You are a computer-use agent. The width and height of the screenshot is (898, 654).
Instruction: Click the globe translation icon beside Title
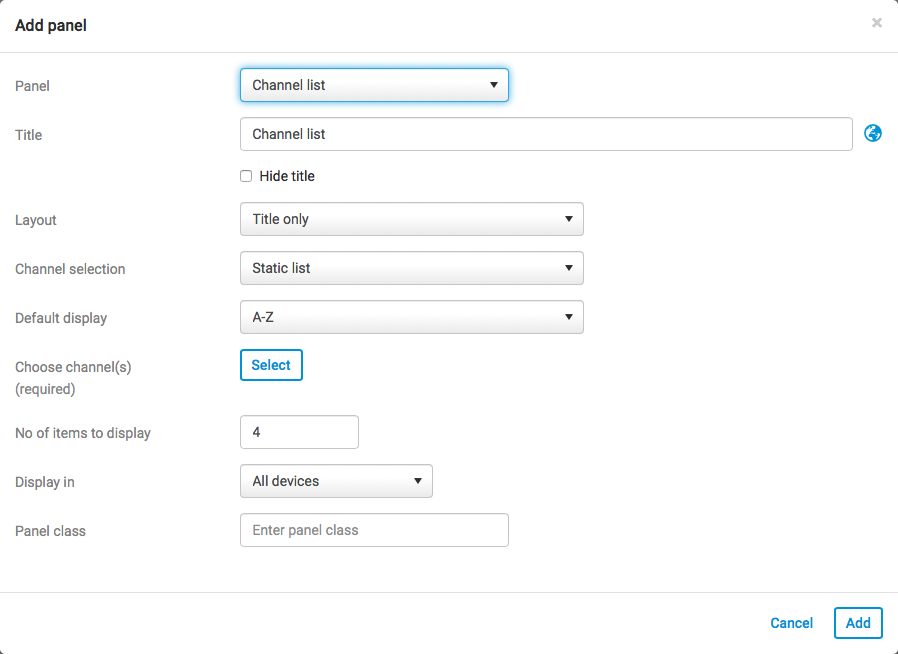(x=873, y=133)
